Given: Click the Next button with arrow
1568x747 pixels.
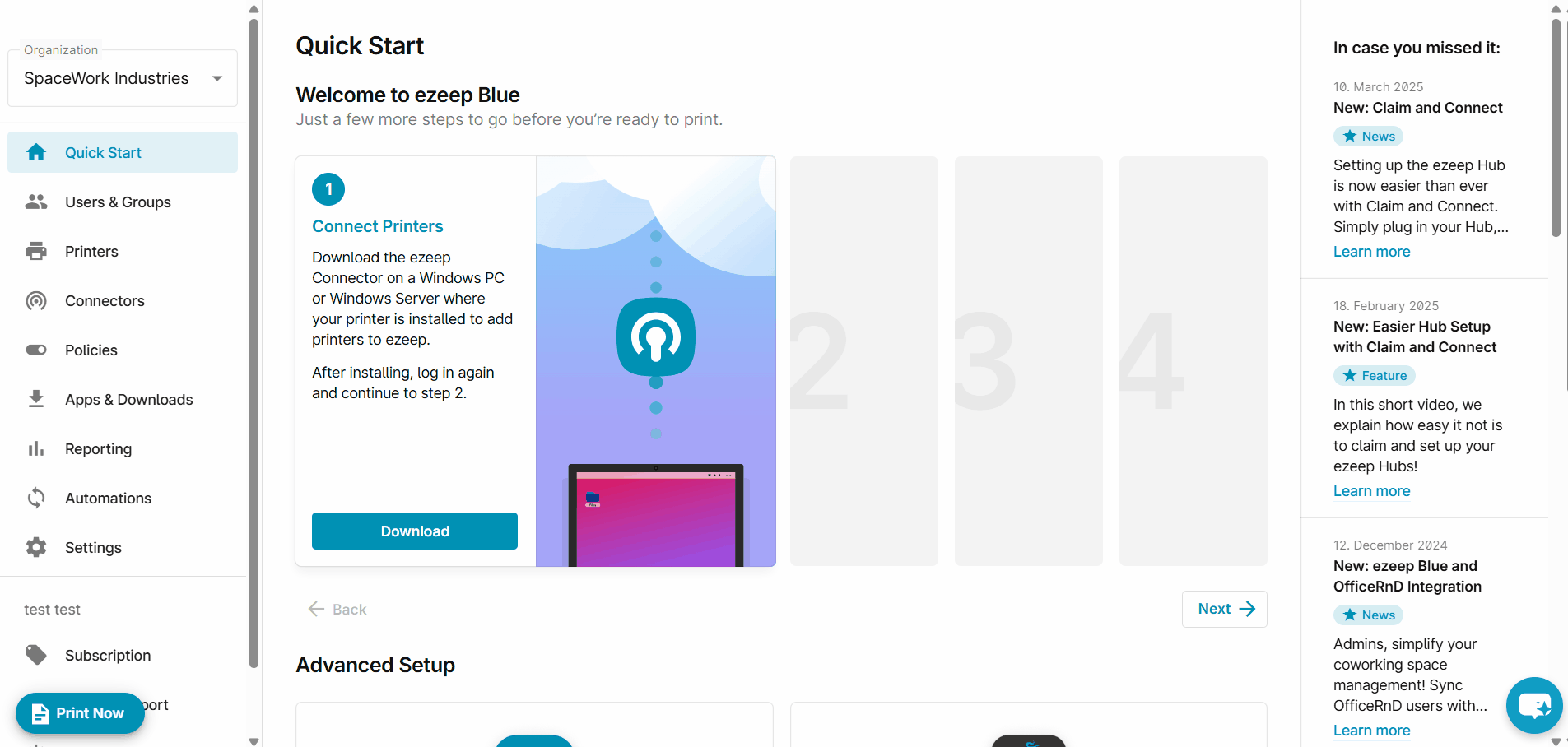Looking at the screenshot, I should (1225, 609).
